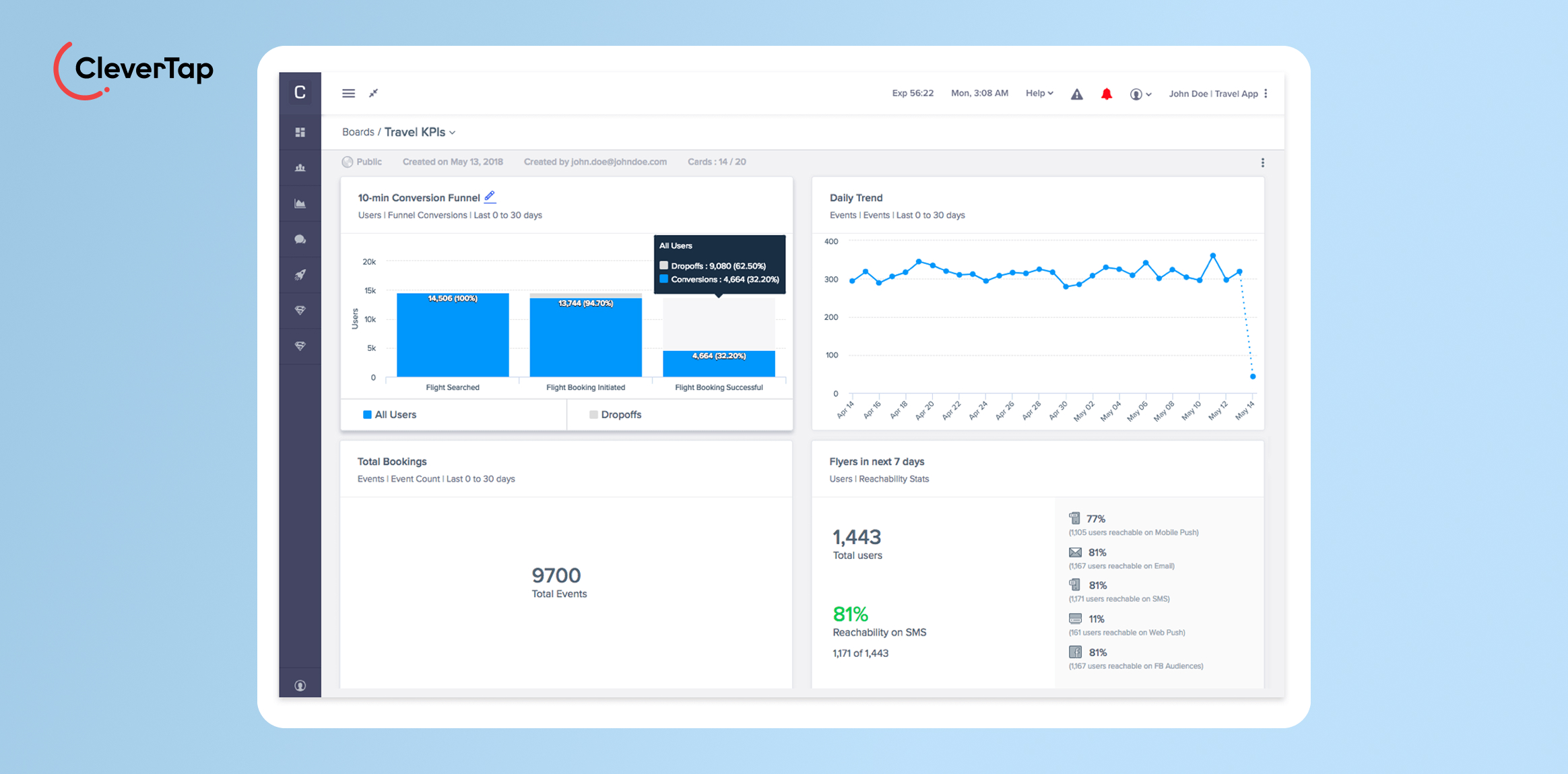Click the Exp 56:22 timer text

(x=913, y=94)
